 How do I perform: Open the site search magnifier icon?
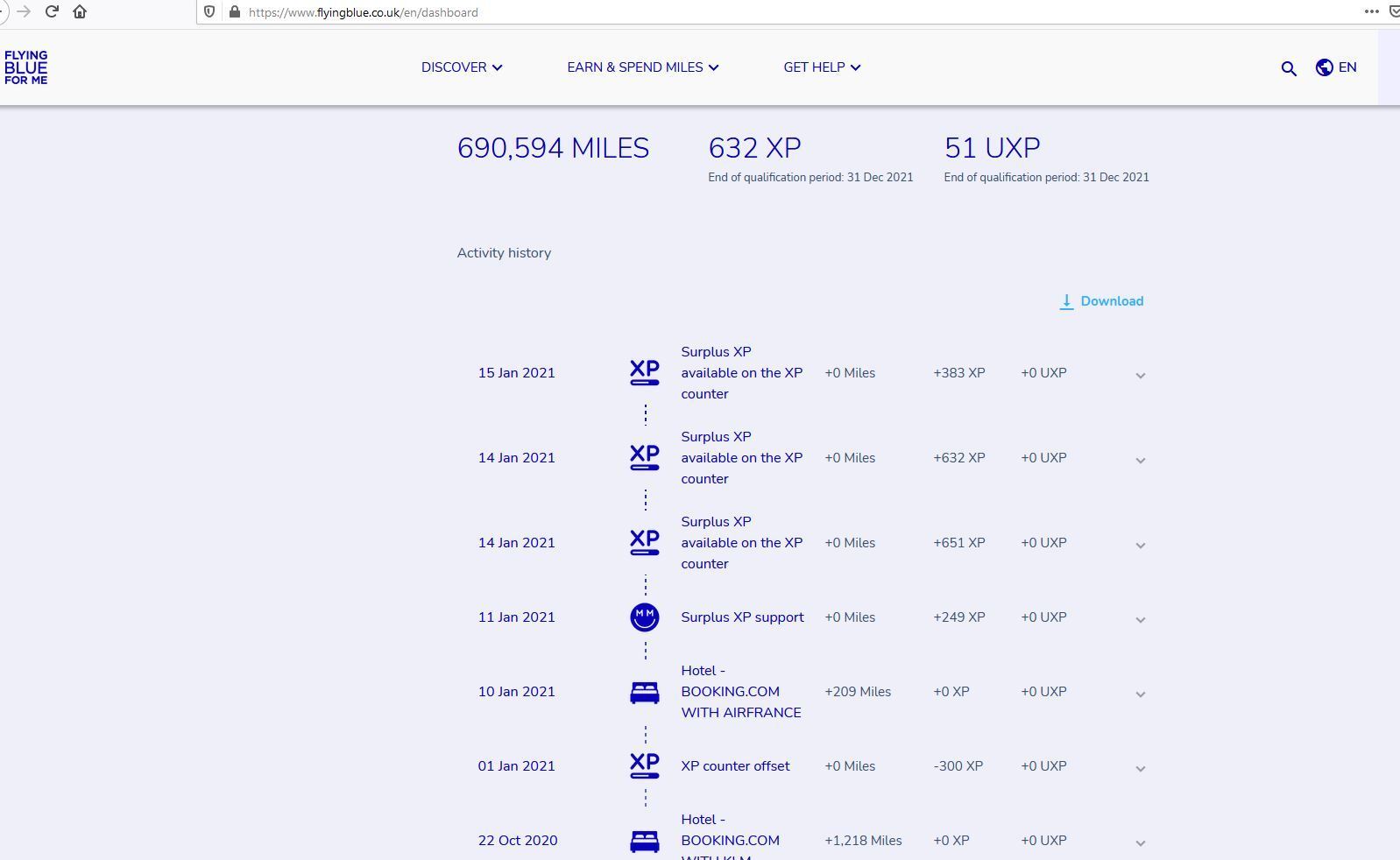click(1288, 68)
